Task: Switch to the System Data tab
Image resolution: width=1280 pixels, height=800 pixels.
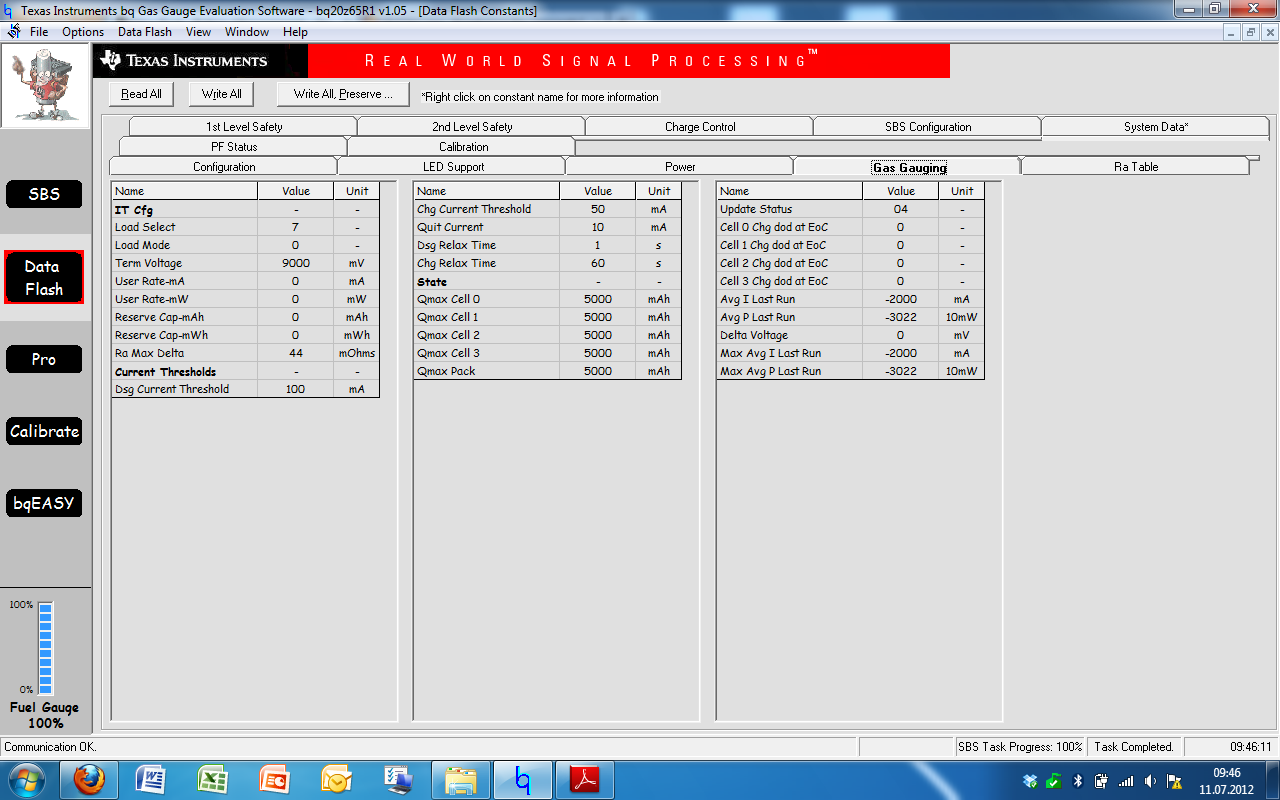Action: (1156, 127)
